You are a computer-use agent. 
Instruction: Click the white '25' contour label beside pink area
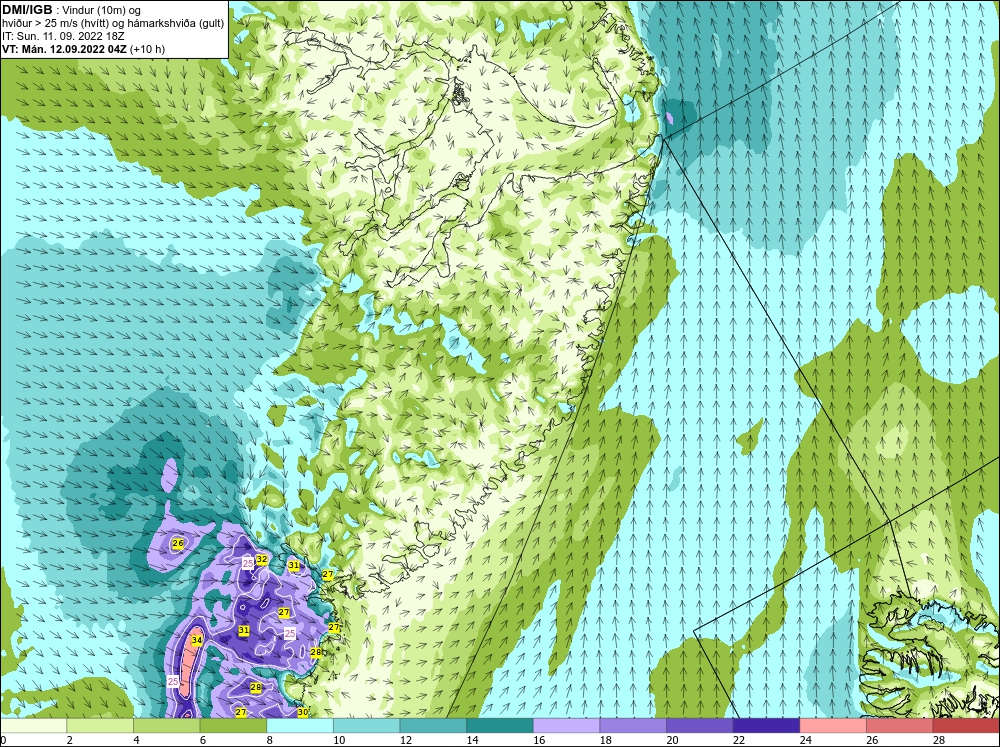[173, 681]
